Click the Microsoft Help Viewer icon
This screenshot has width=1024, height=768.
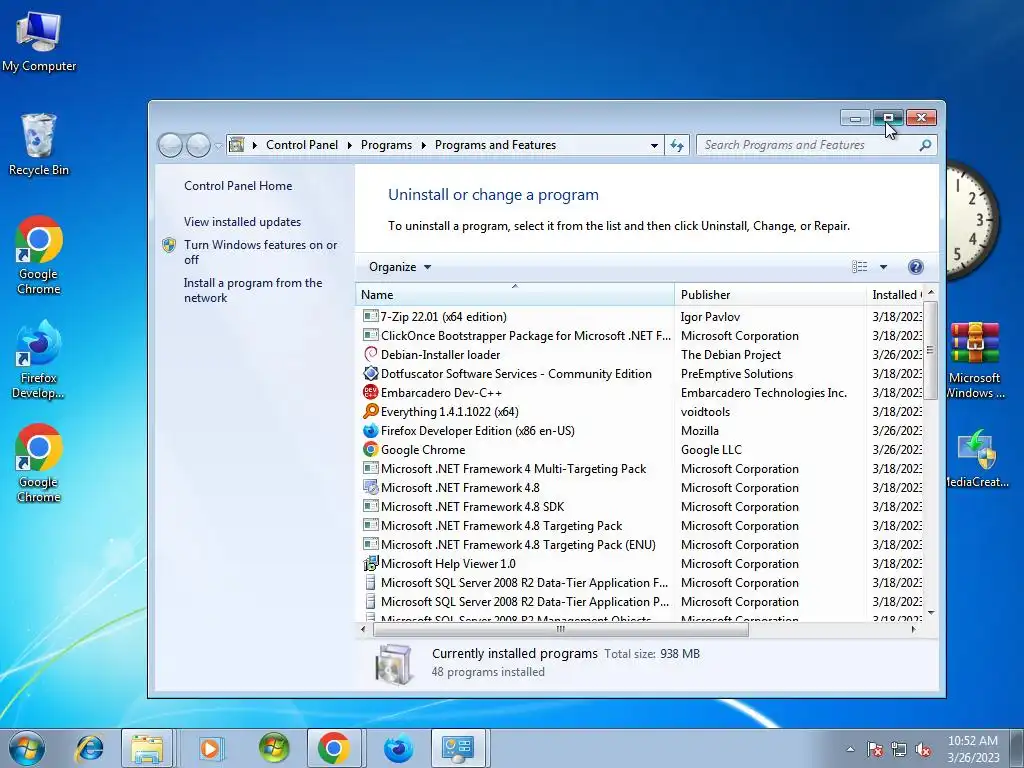370,563
